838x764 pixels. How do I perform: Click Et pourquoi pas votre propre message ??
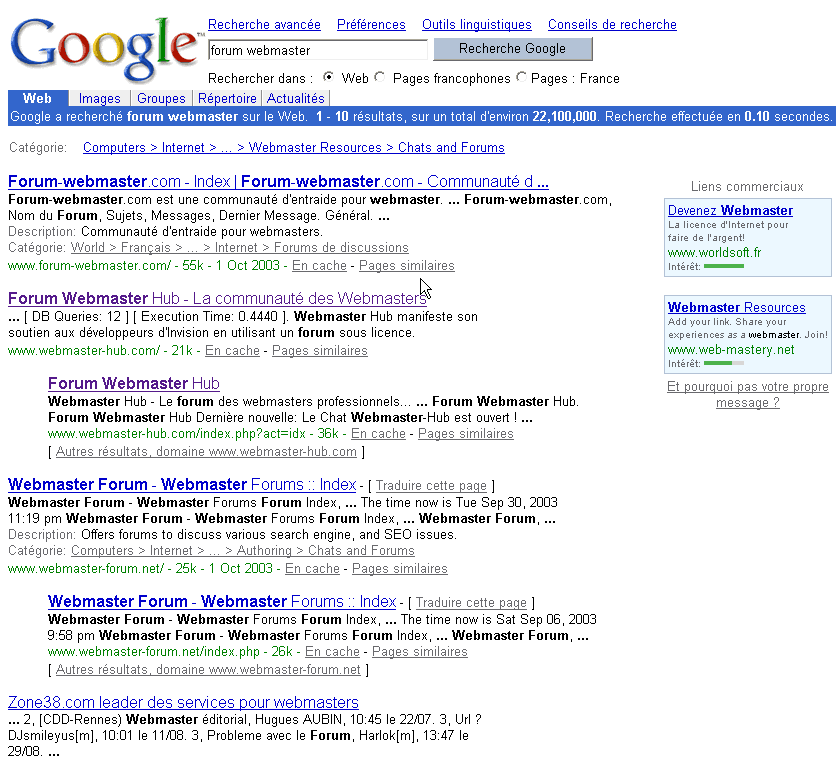[748, 394]
